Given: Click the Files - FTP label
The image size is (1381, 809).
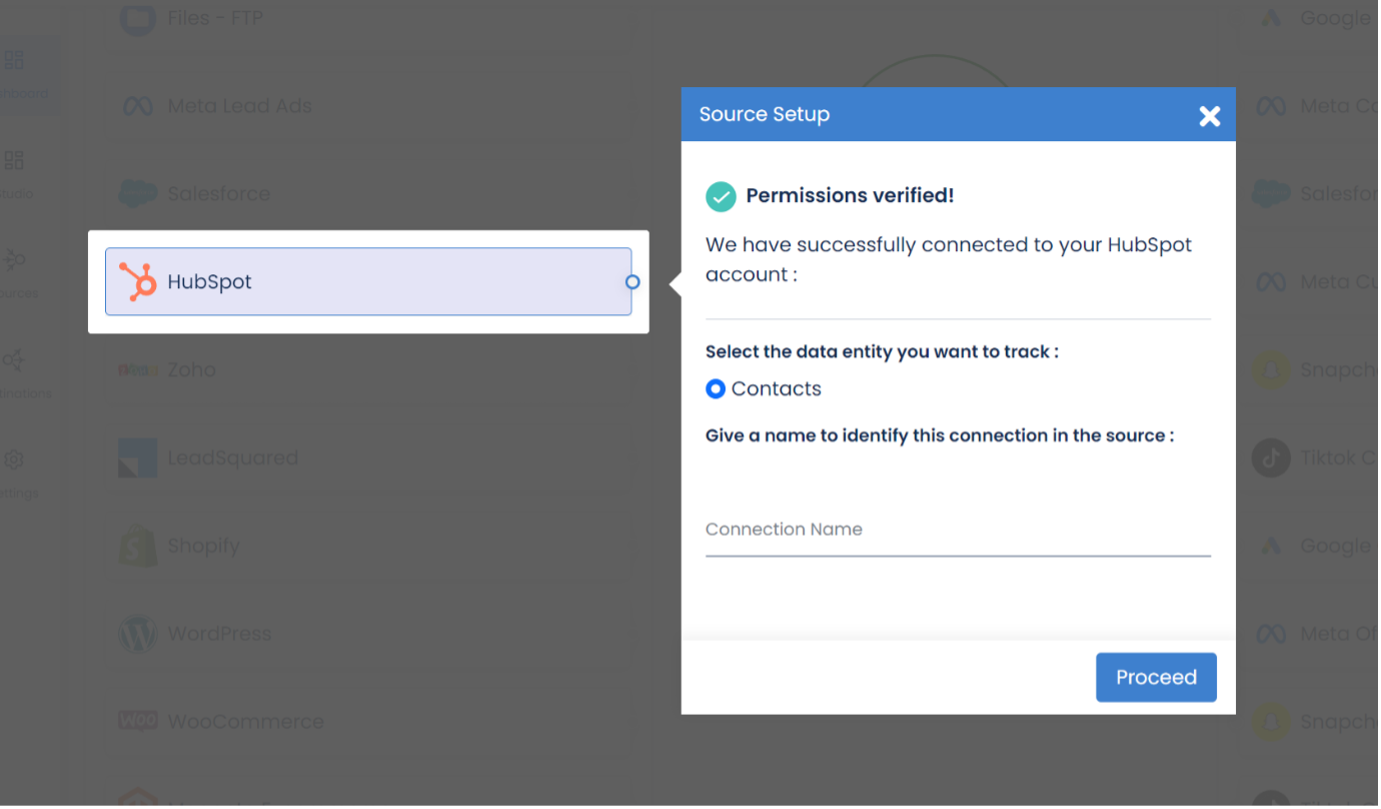Looking at the screenshot, I should 216,18.
